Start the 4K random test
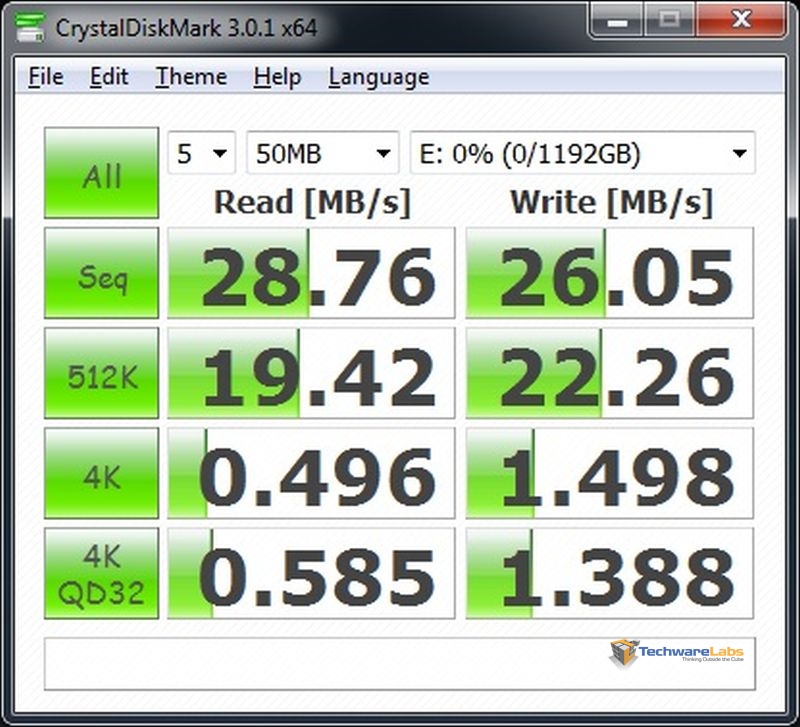The height and width of the screenshot is (727, 800). (102, 473)
